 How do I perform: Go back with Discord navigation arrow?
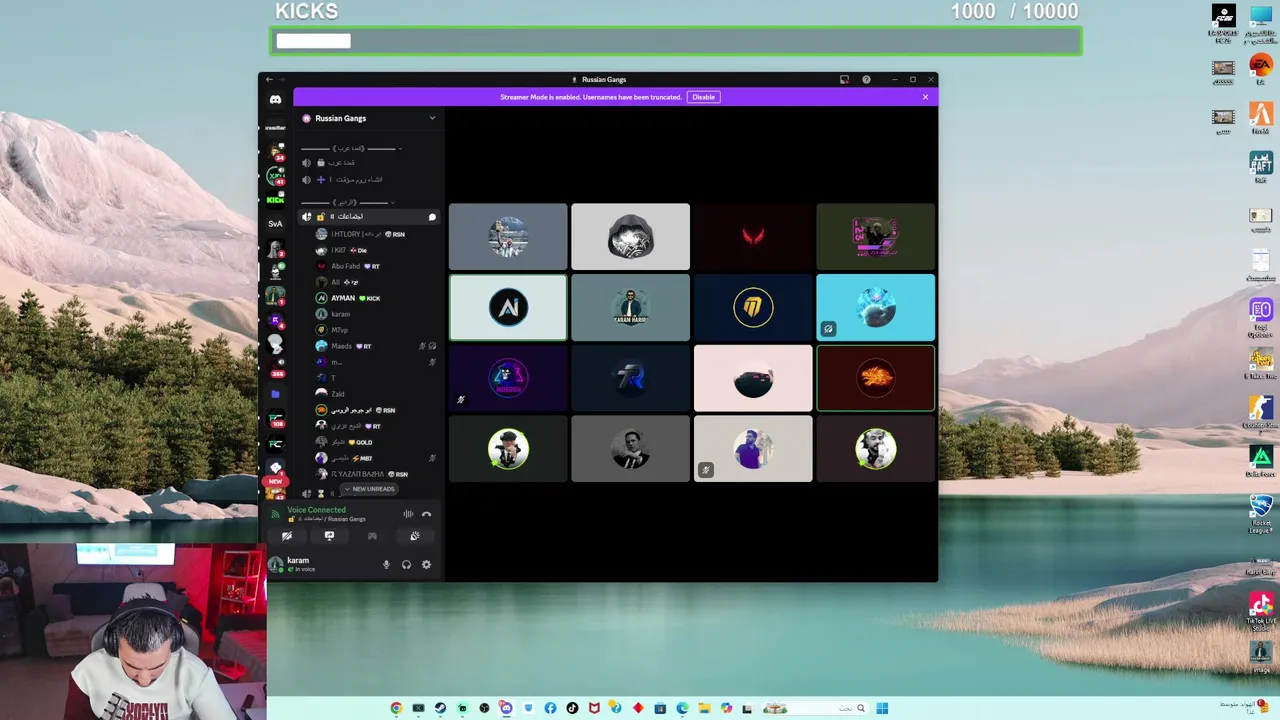click(x=269, y=80)
